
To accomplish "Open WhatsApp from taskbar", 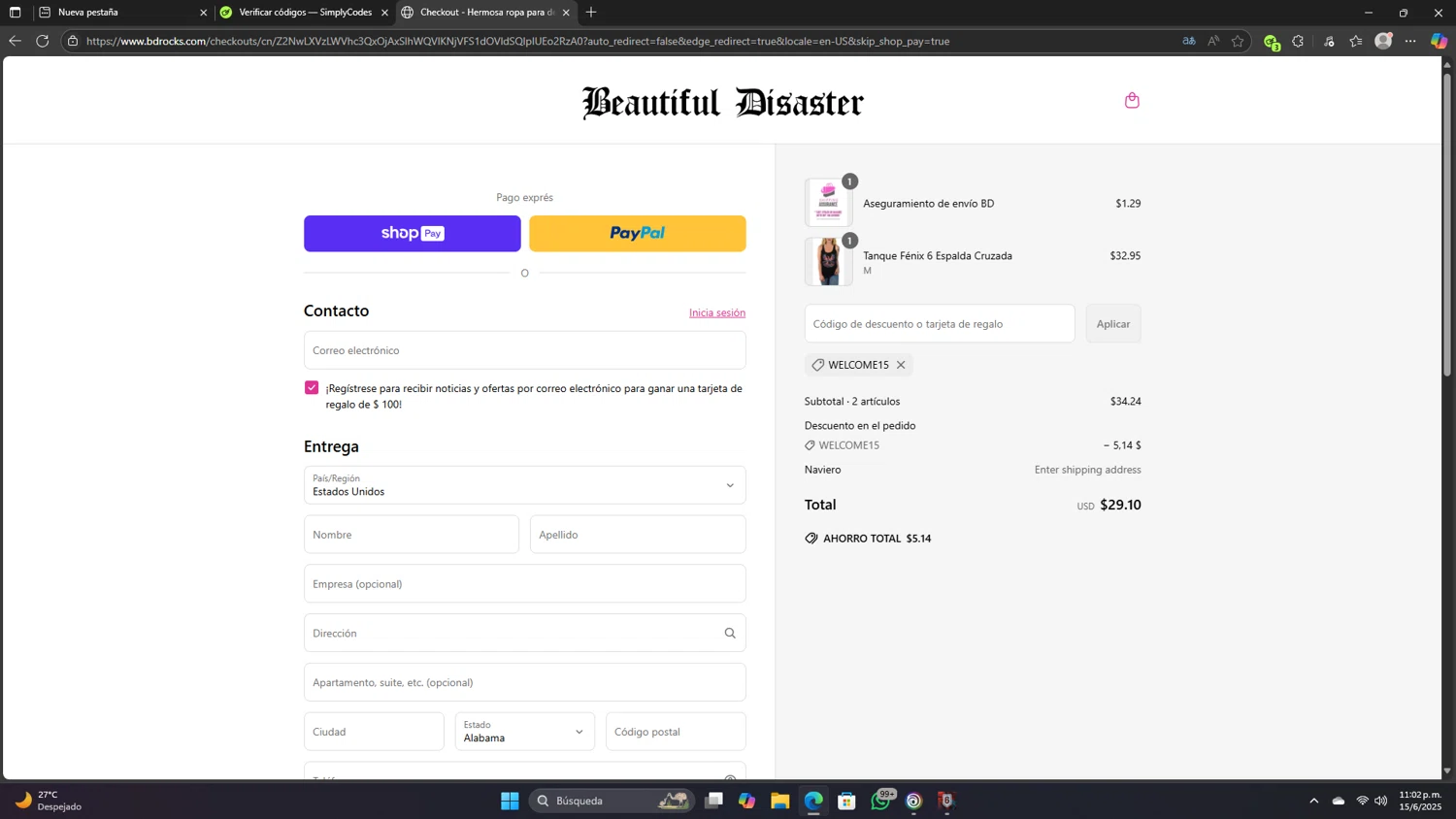I will tap(880, 801).
